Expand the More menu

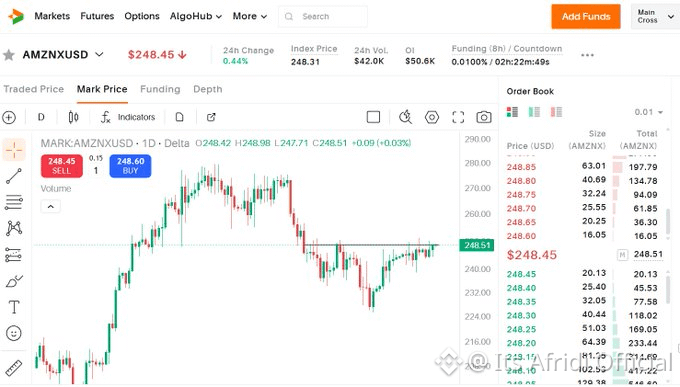tap(250, 16)
